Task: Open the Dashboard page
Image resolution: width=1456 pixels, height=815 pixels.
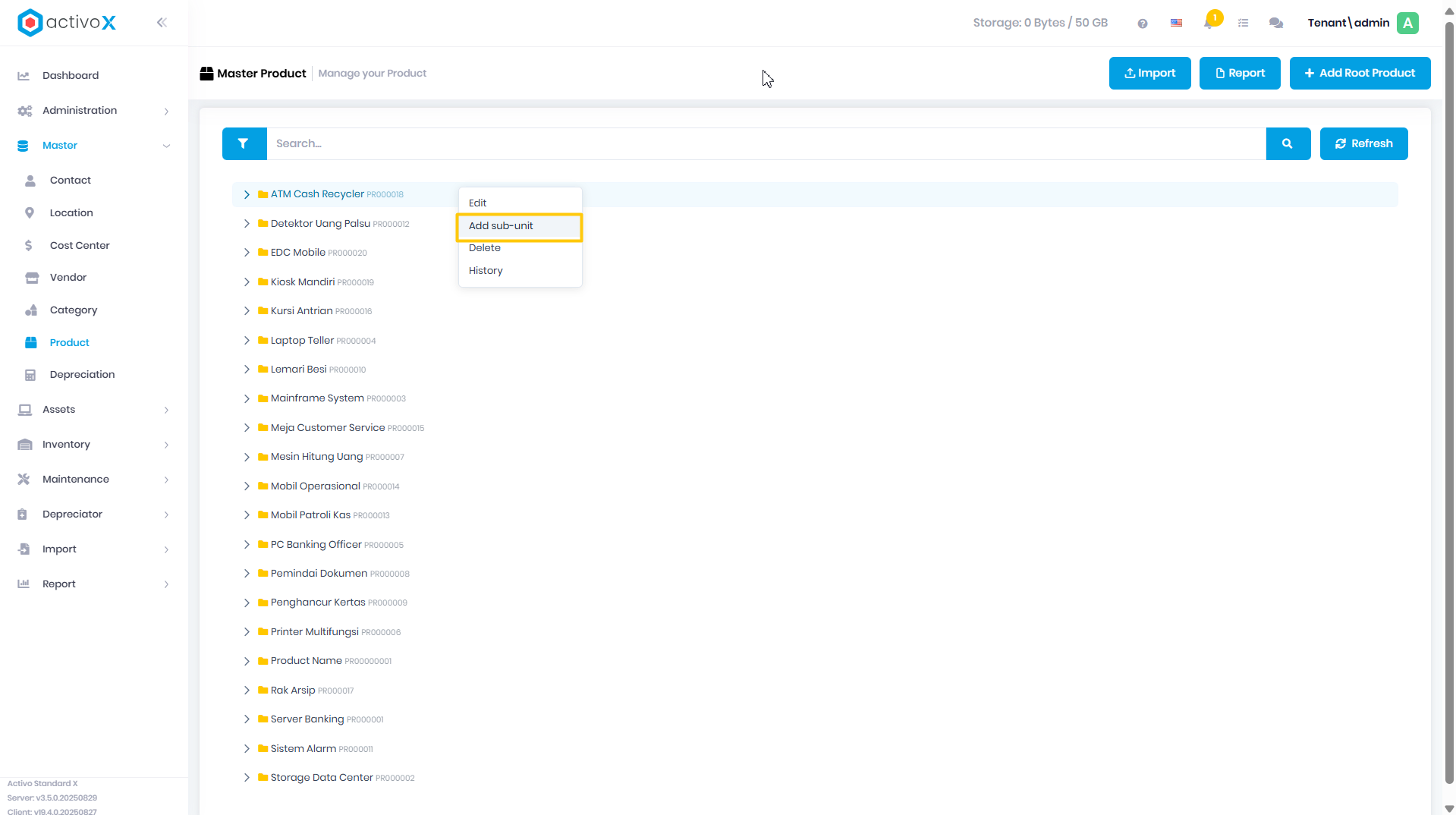Action: point(71,75)
